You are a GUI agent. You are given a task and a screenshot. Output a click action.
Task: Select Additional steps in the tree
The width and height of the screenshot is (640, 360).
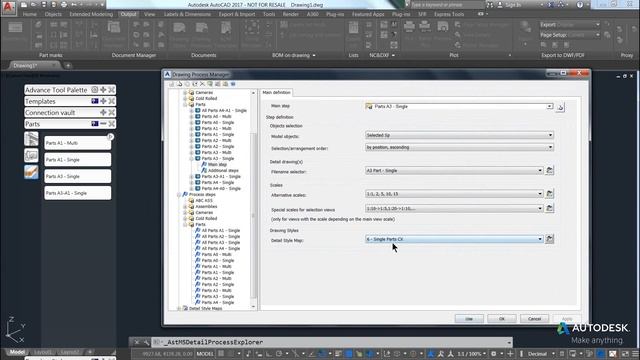[x=223, y=171]
